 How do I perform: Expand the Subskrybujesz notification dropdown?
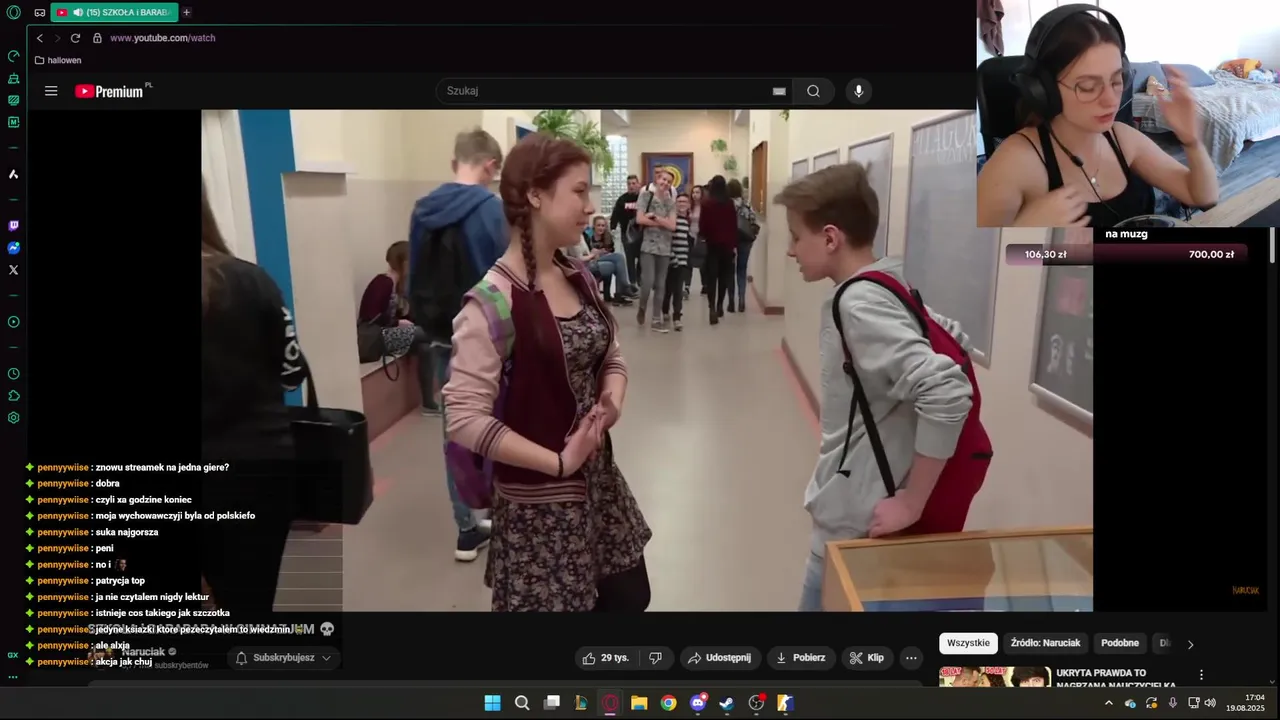click(283, 658)
